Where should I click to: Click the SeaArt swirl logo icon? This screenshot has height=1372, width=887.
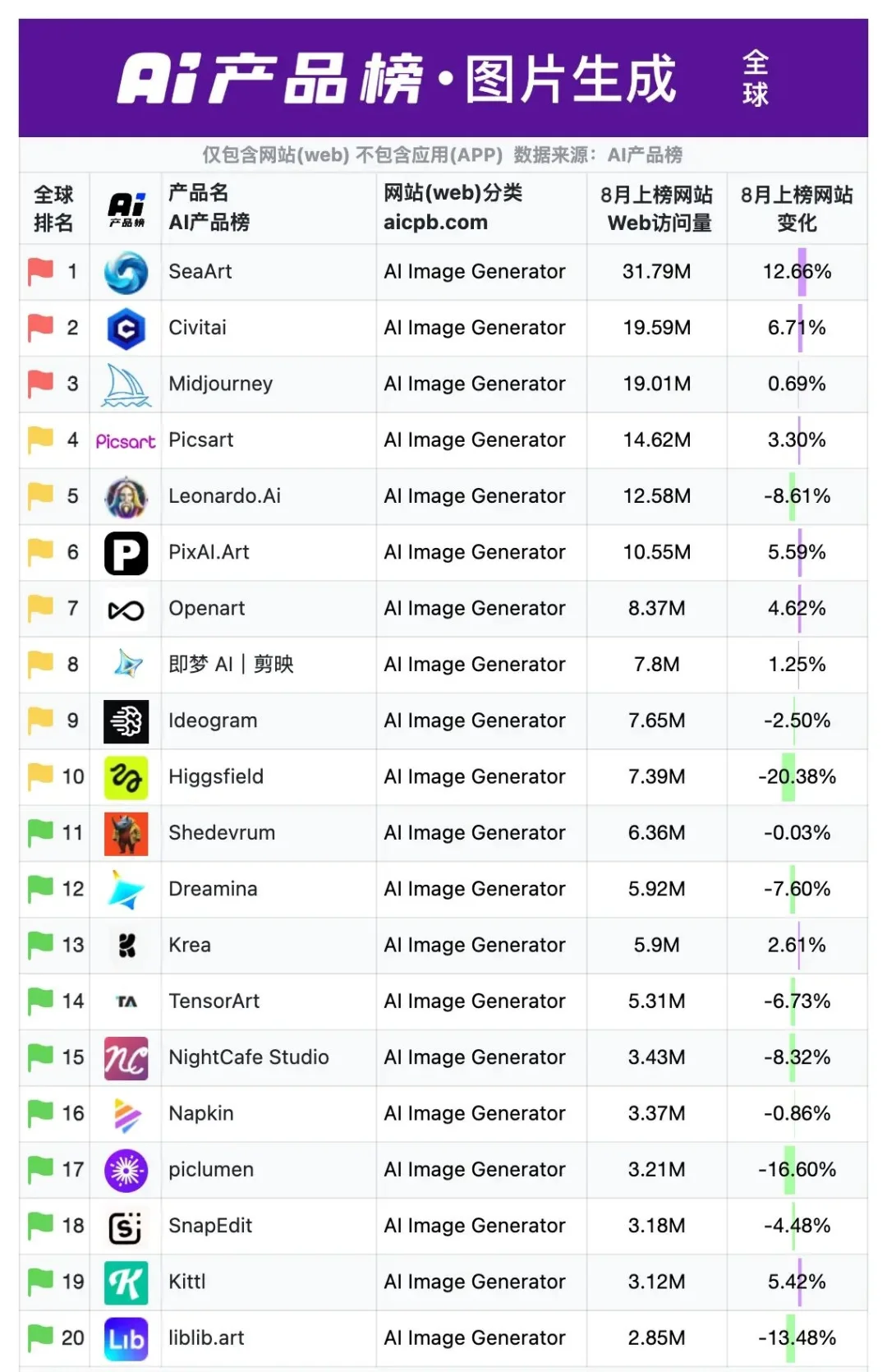pos(126,273)
